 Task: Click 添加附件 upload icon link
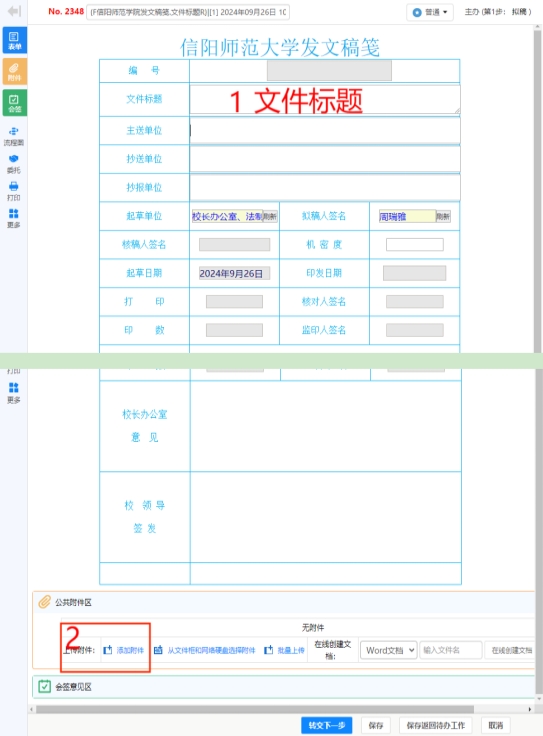124,650
